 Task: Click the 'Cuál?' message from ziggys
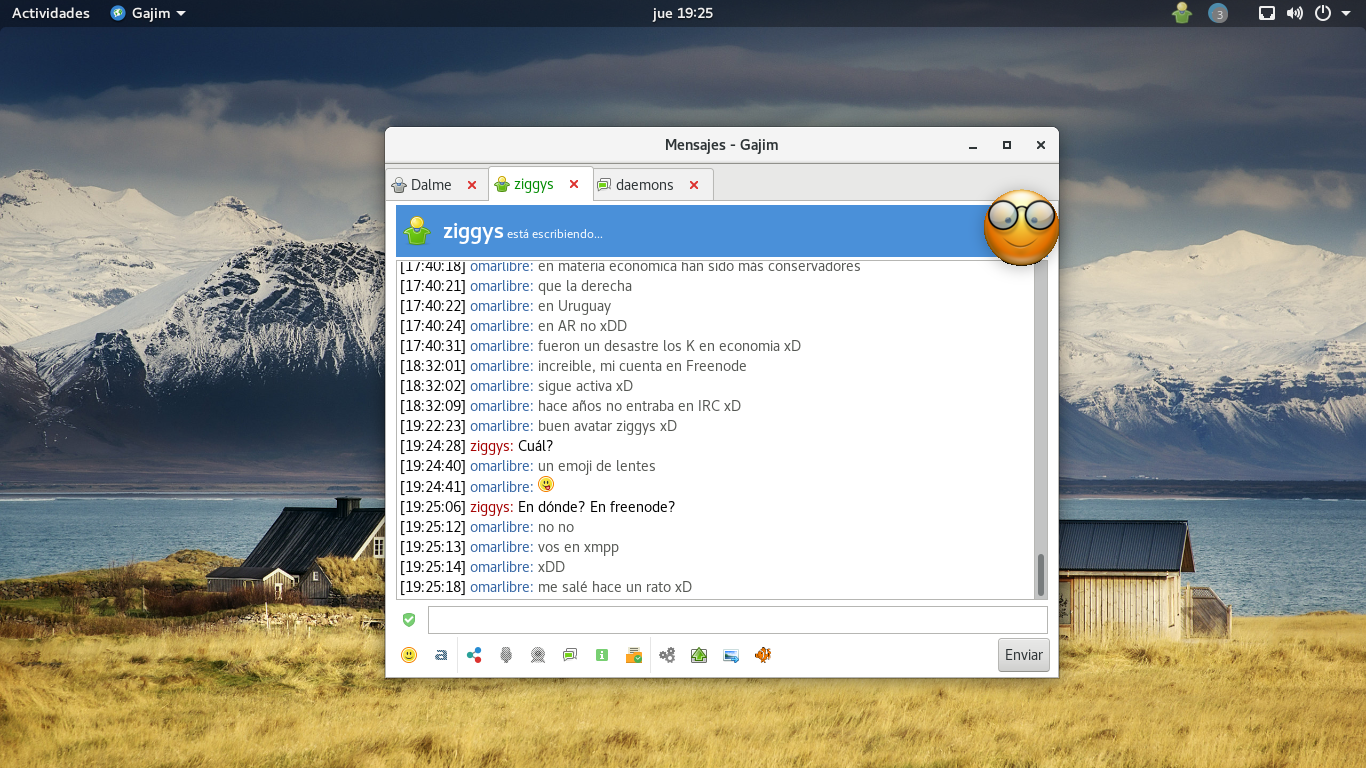(x=535, y=446)
